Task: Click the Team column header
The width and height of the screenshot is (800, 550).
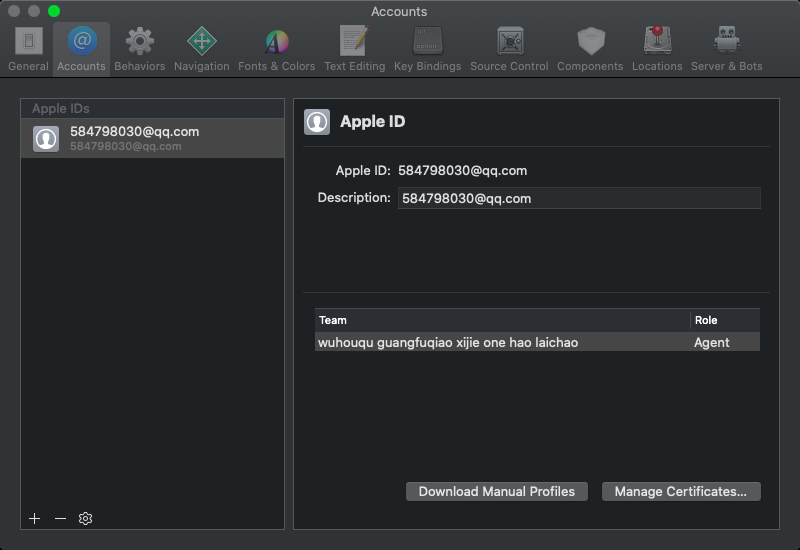Action: 503,320
